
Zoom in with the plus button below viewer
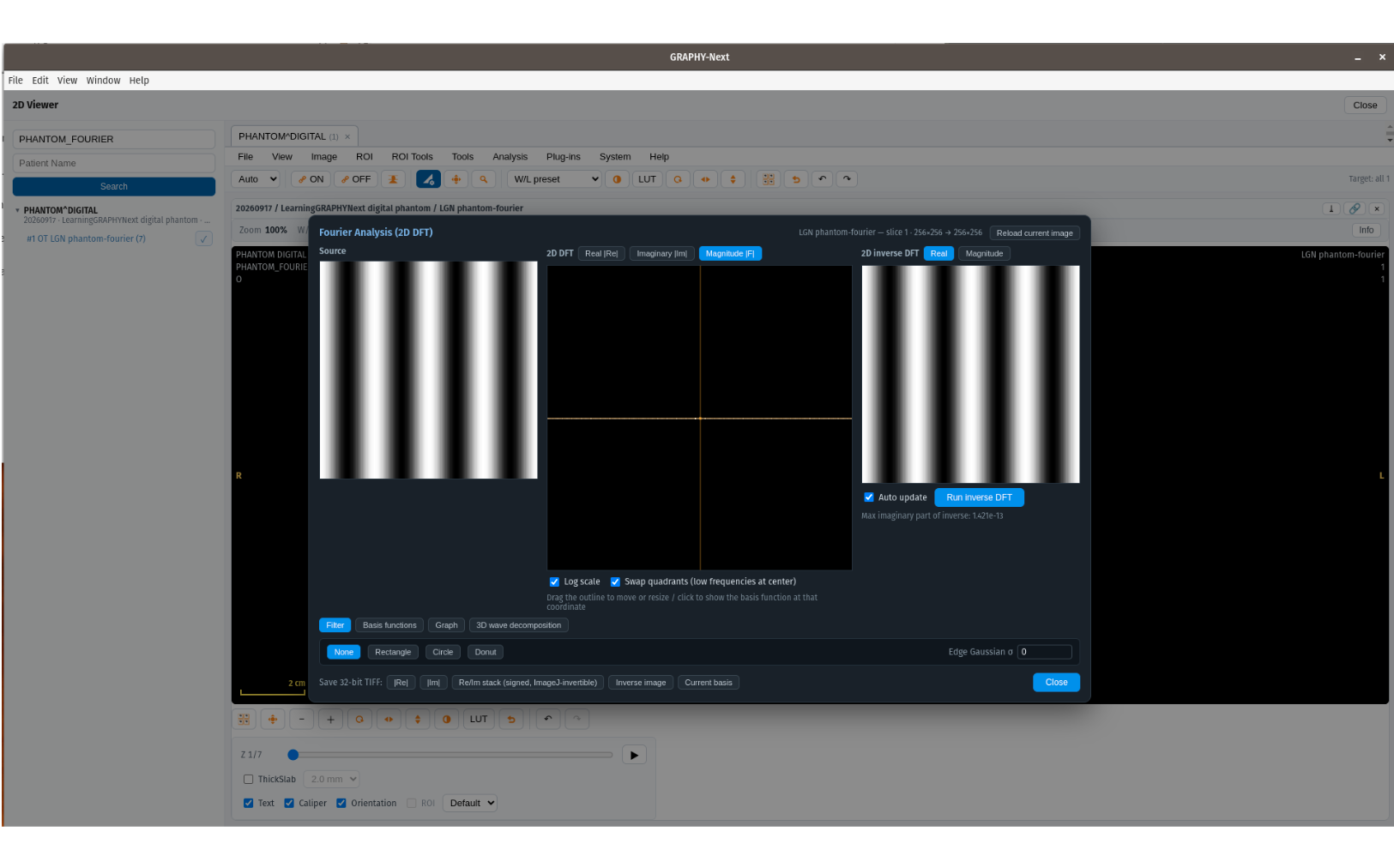[x=330, y=720]
